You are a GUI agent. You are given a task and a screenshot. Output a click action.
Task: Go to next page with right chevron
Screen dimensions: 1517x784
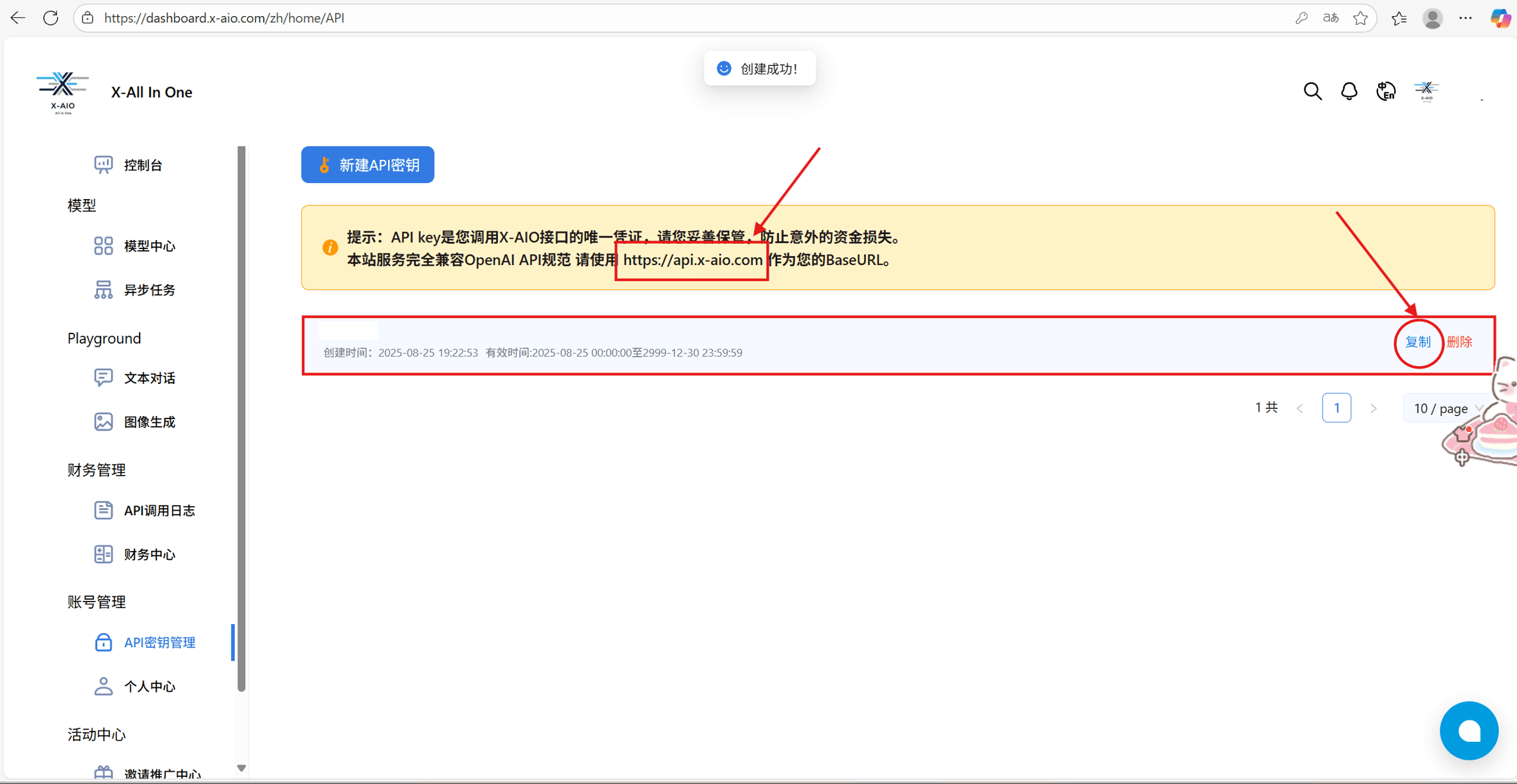pos(1373,408)
